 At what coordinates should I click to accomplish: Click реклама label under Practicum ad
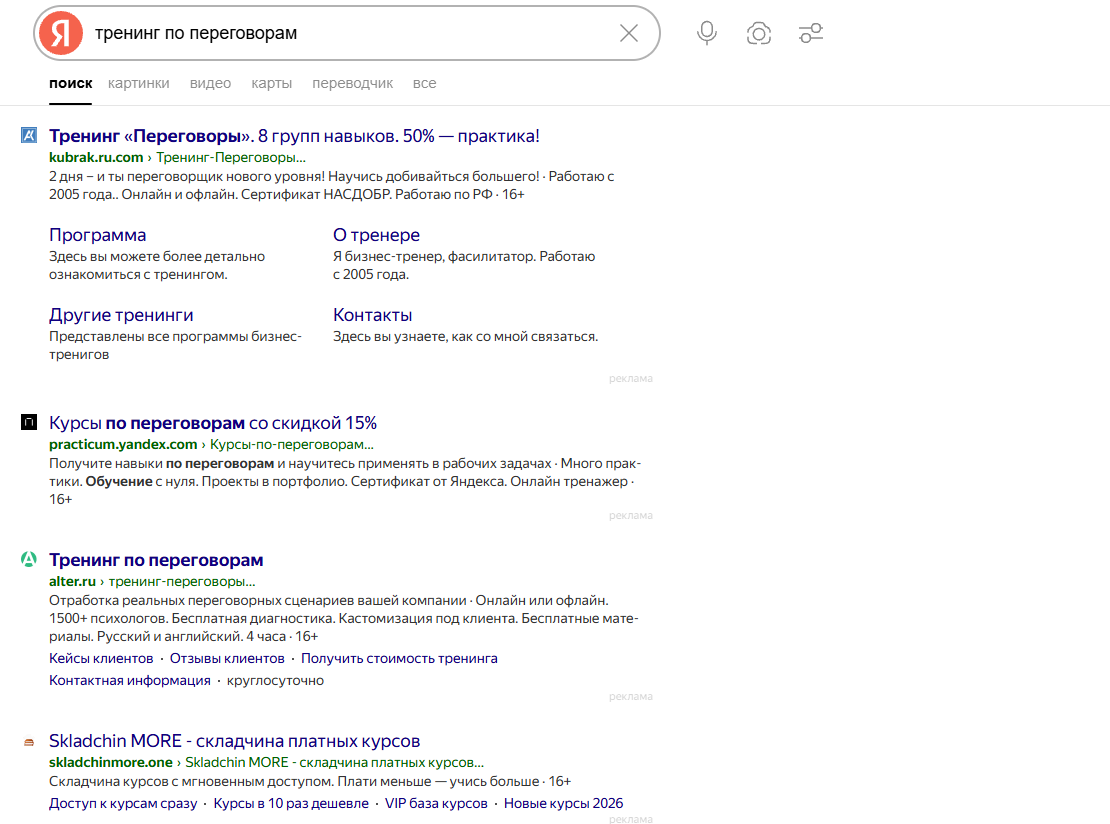click(631, 515)
